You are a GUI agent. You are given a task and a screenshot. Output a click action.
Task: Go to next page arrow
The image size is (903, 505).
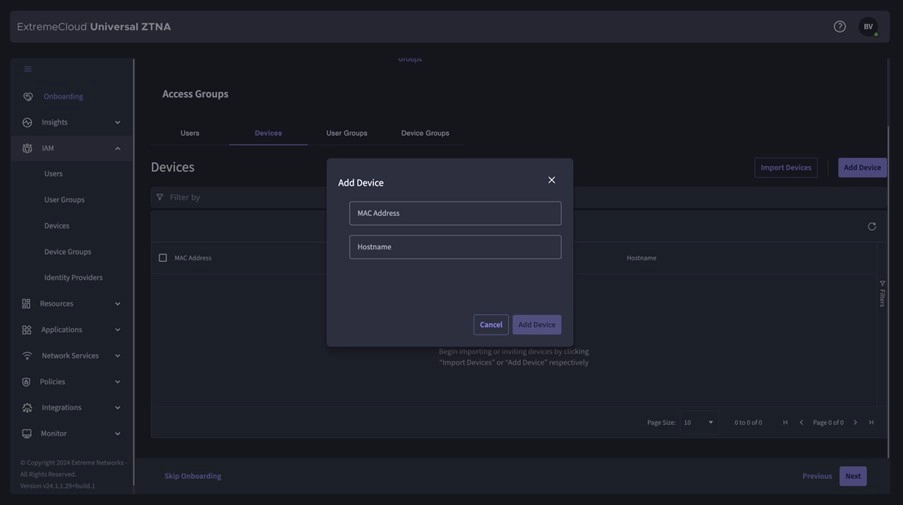[x=855, y=422]
